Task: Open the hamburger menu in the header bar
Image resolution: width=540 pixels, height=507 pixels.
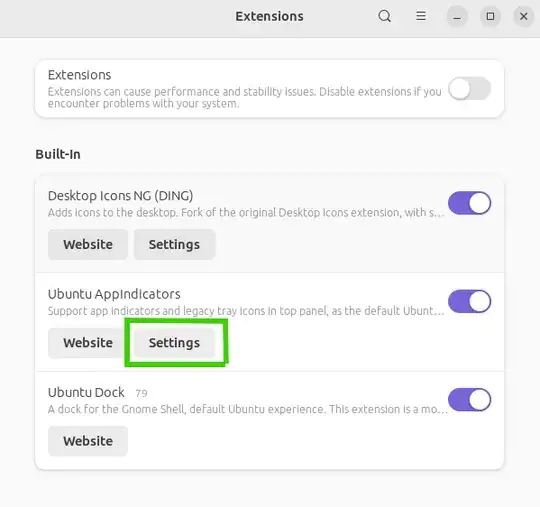Action: (420, 16)
